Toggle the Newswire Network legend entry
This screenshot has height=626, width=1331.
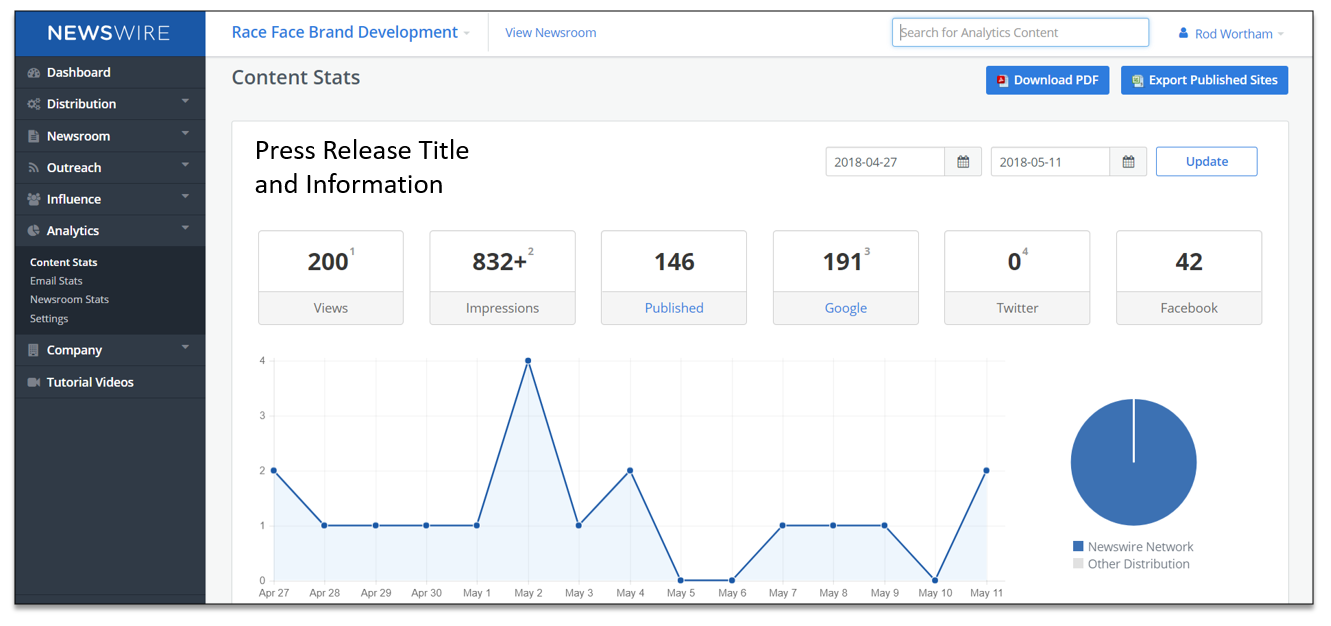click(x=1133, y=547)
